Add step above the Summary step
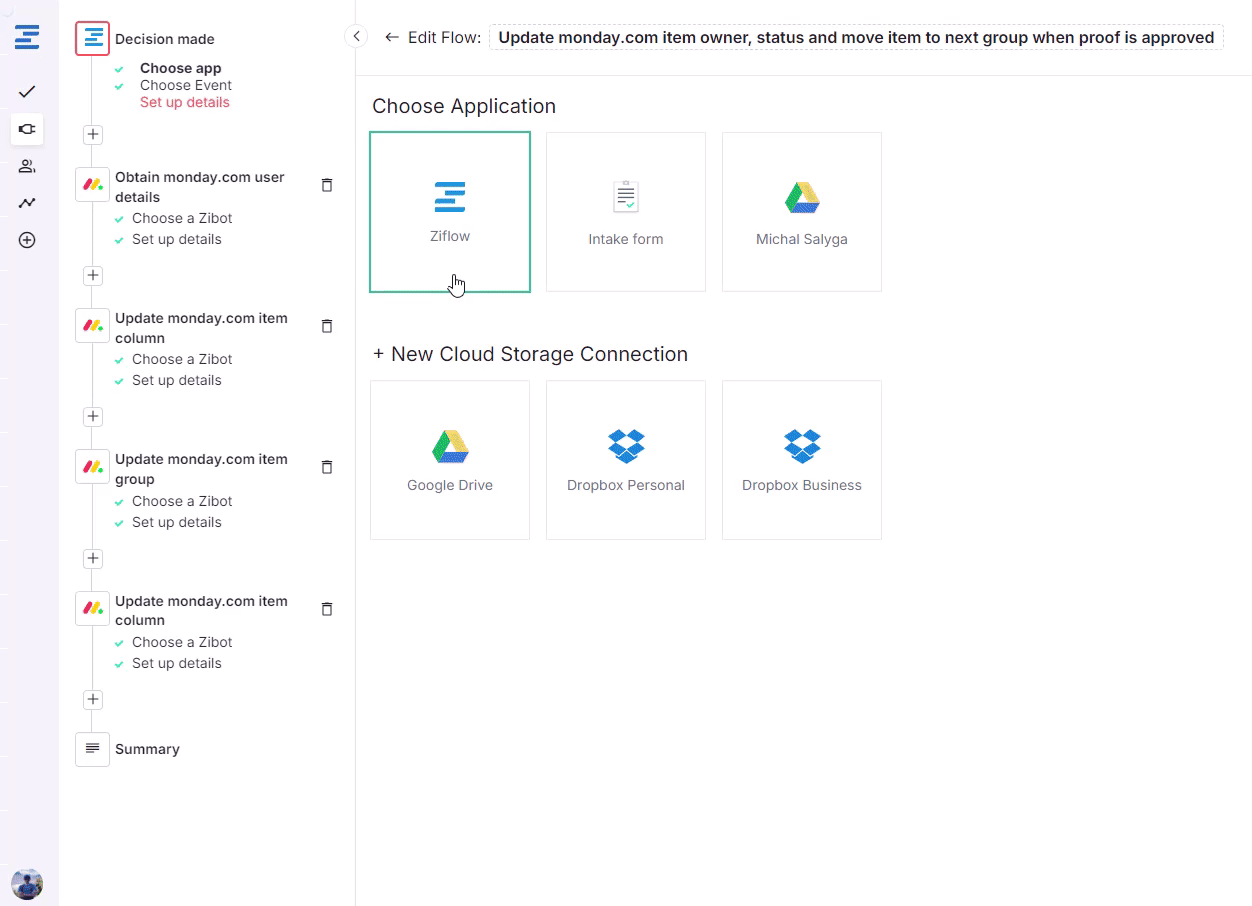 [x=93, y=699]
